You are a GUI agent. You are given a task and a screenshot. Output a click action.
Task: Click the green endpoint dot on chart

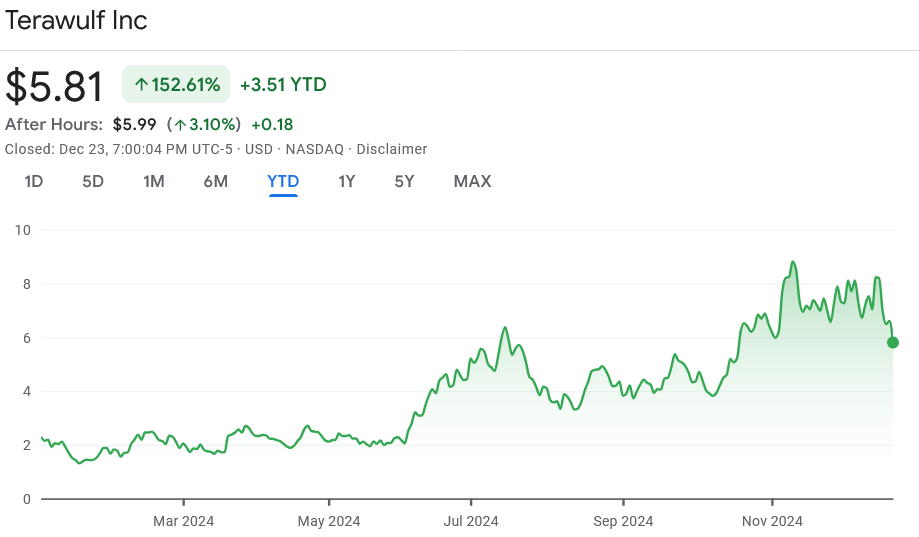(x=893, y=342)
